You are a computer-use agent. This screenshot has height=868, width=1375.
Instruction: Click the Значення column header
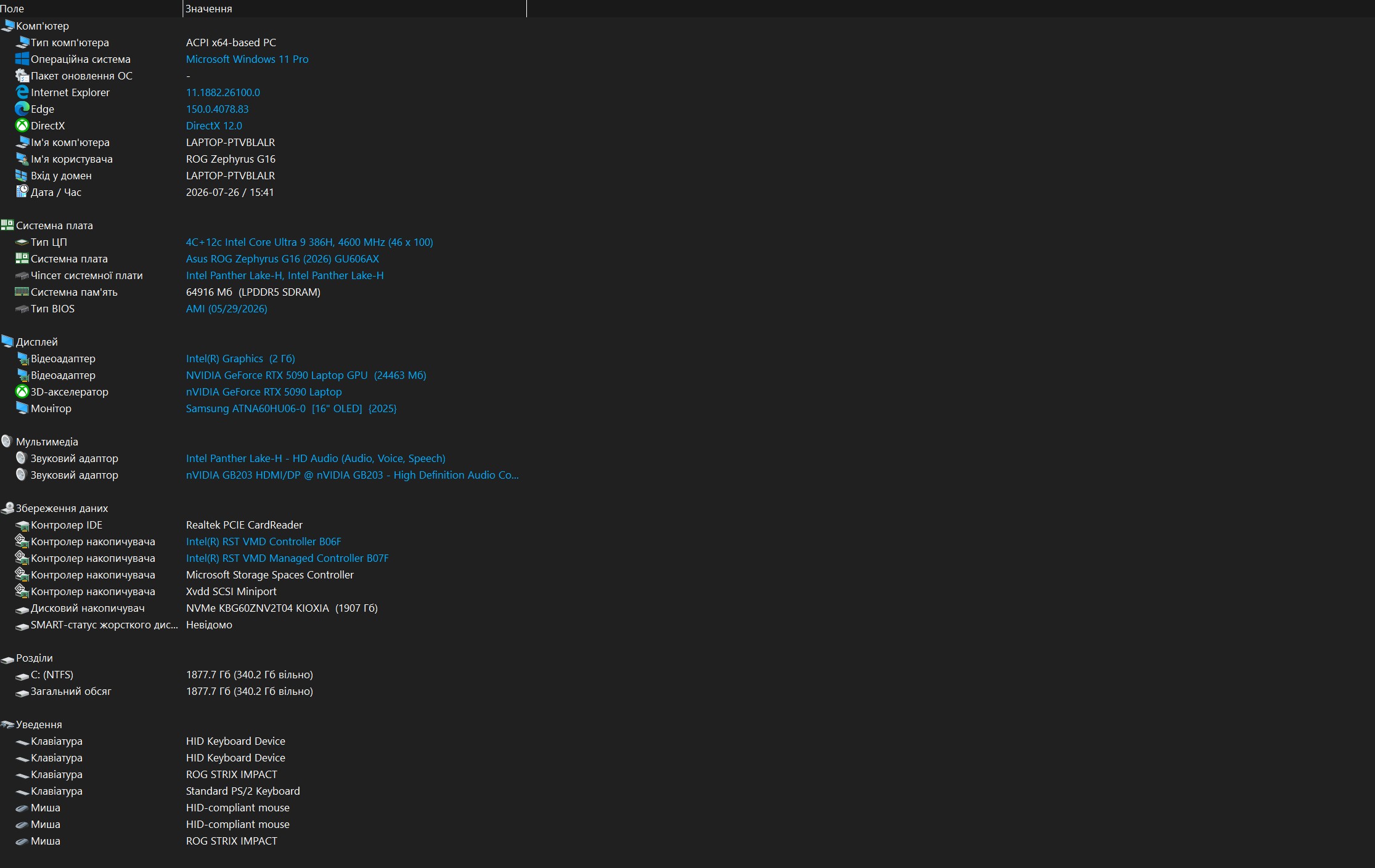pyautogui.click(x=355, y=9)
